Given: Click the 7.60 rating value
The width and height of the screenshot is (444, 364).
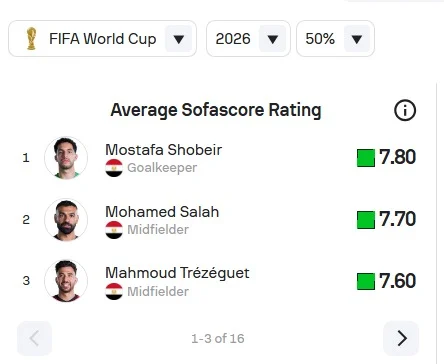Looking at the screenshot, I should tap(397, 281).
